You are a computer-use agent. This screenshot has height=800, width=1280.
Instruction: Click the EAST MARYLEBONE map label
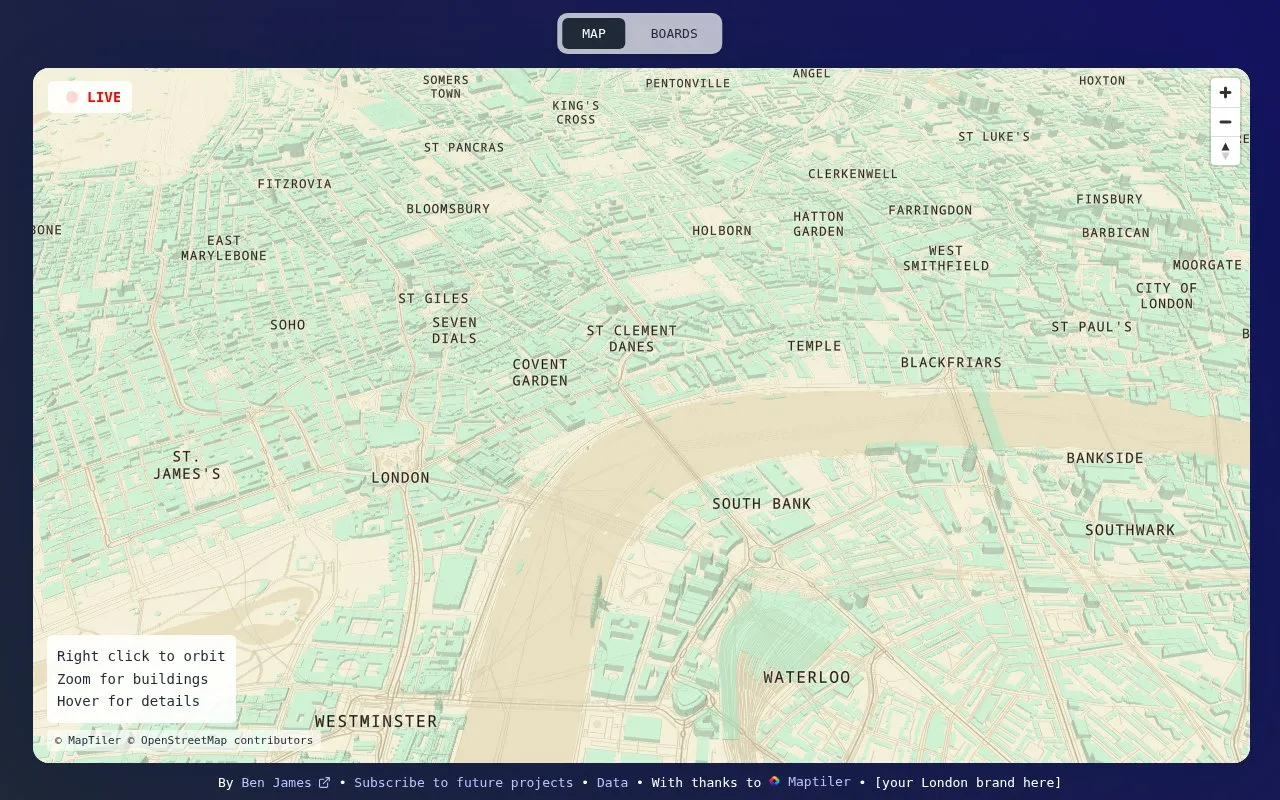point(224,248)
